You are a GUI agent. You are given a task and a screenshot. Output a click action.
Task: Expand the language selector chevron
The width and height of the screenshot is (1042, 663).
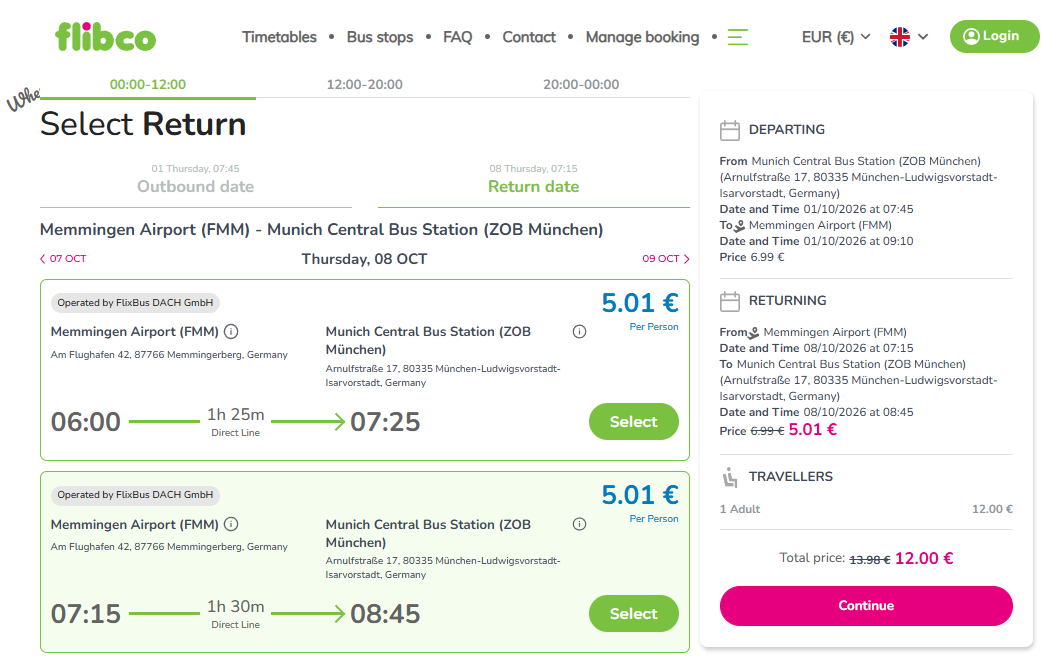tap(923, 37)
